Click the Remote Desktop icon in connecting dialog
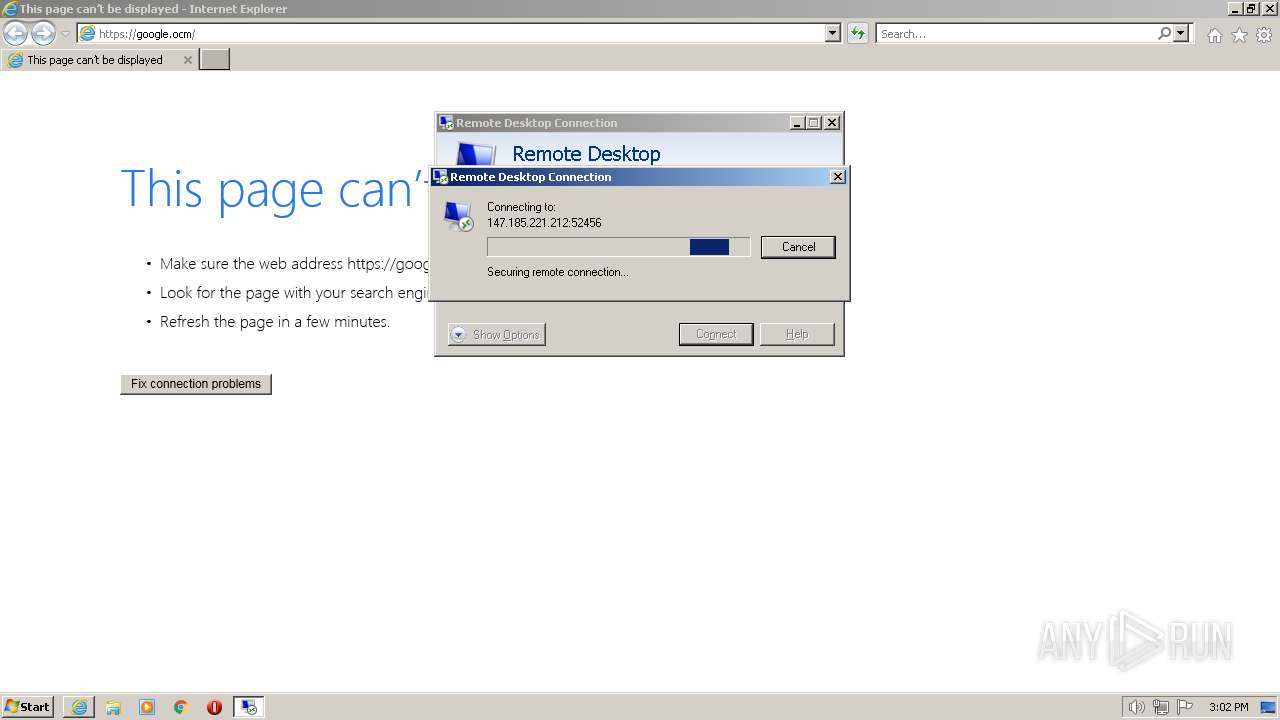 pos(459,215)
